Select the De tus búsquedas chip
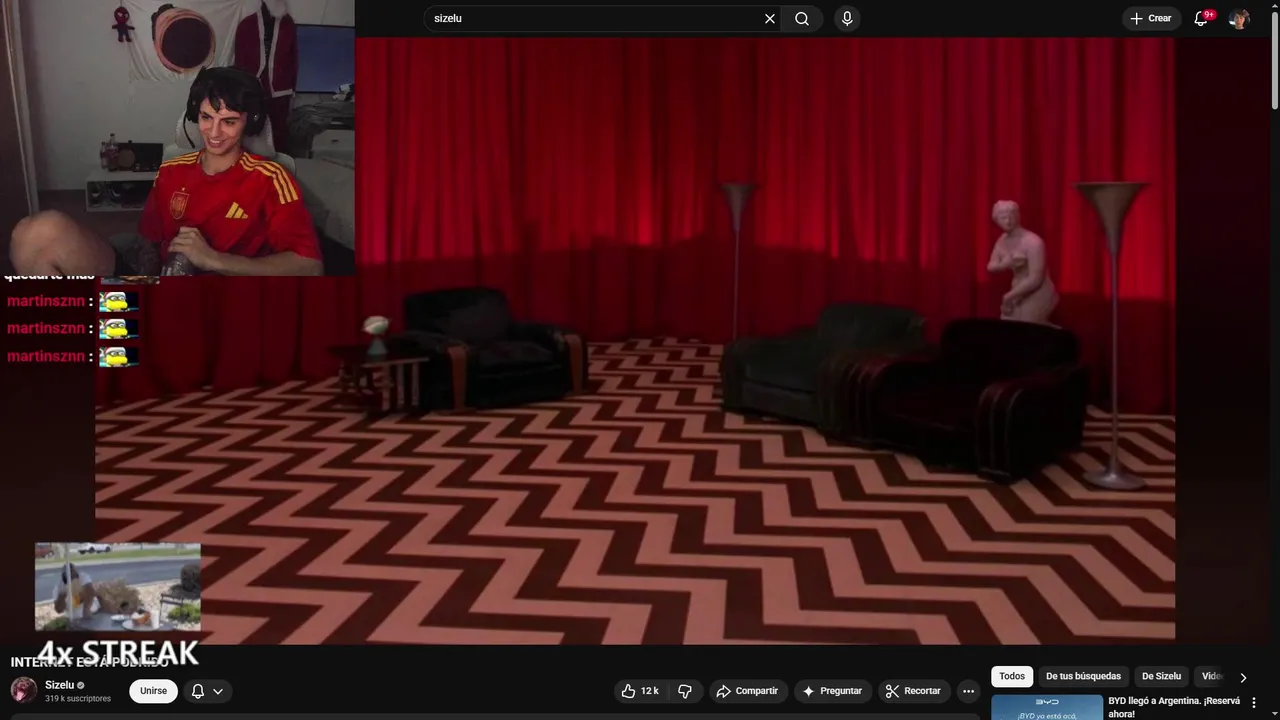 pyautogui.click(x=1083, y=677)
